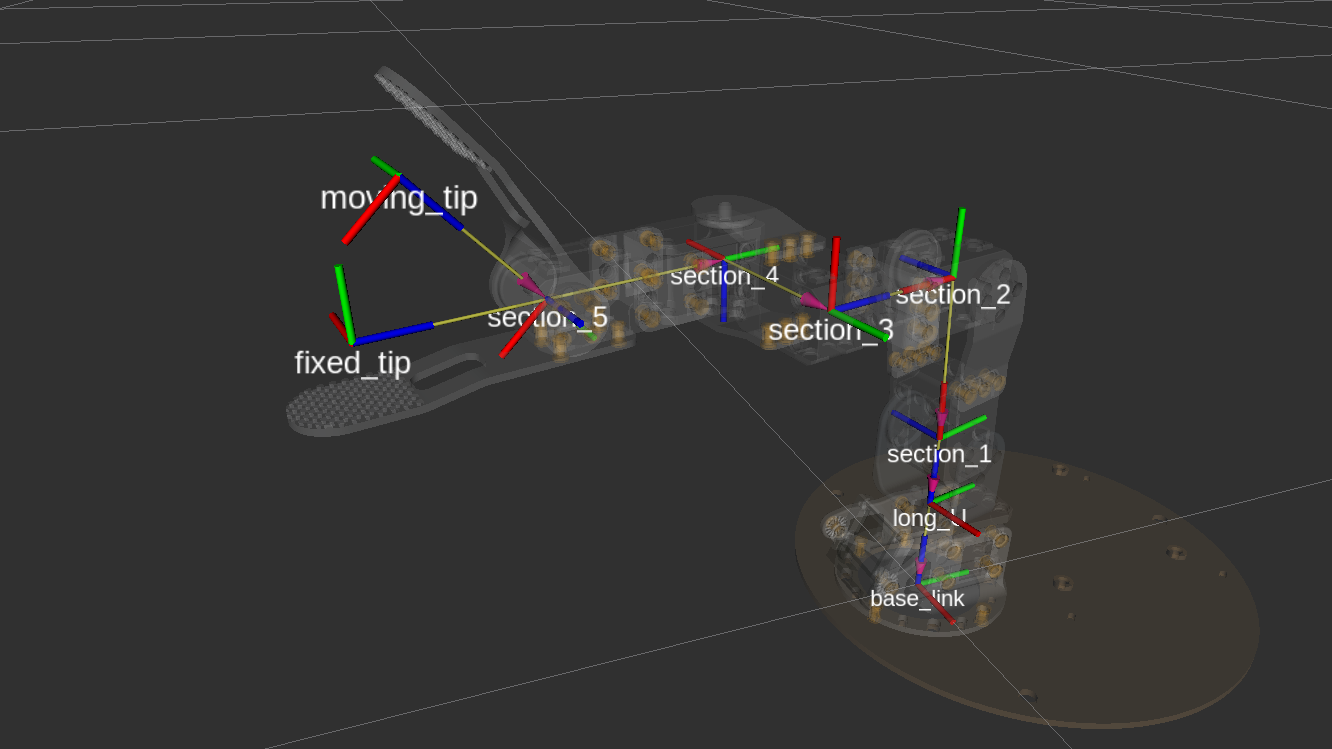Pick the tall green axis above section_2

point(958,240)
